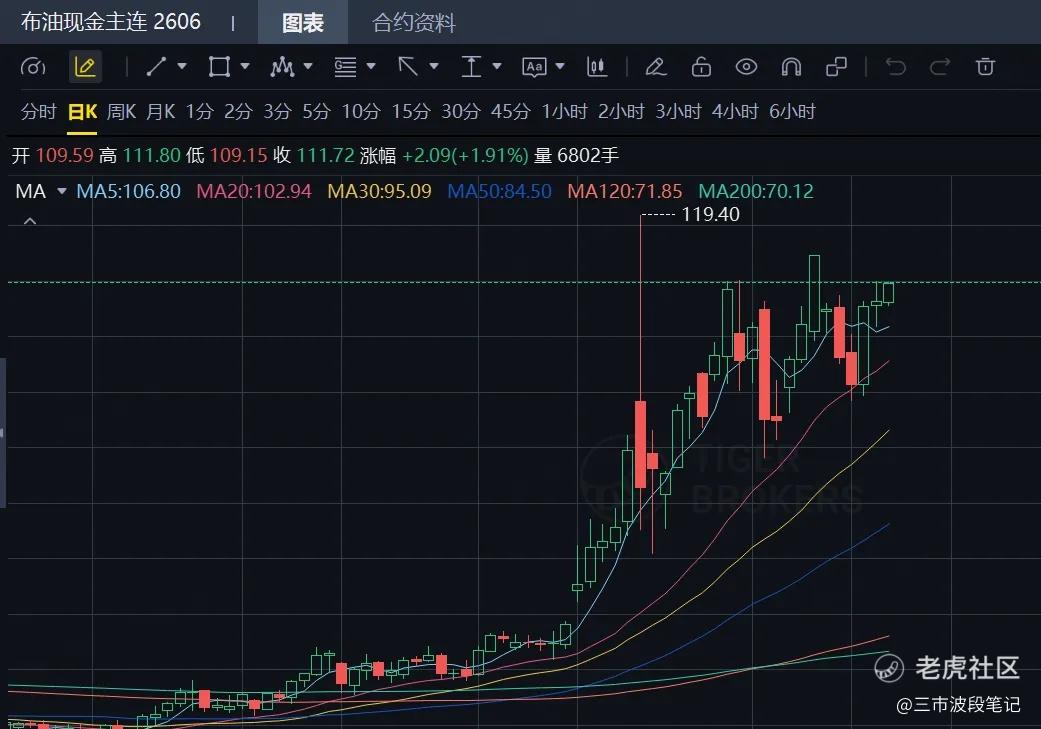Expand the Fibonacci tool dropdown arrow

[371, 66]
